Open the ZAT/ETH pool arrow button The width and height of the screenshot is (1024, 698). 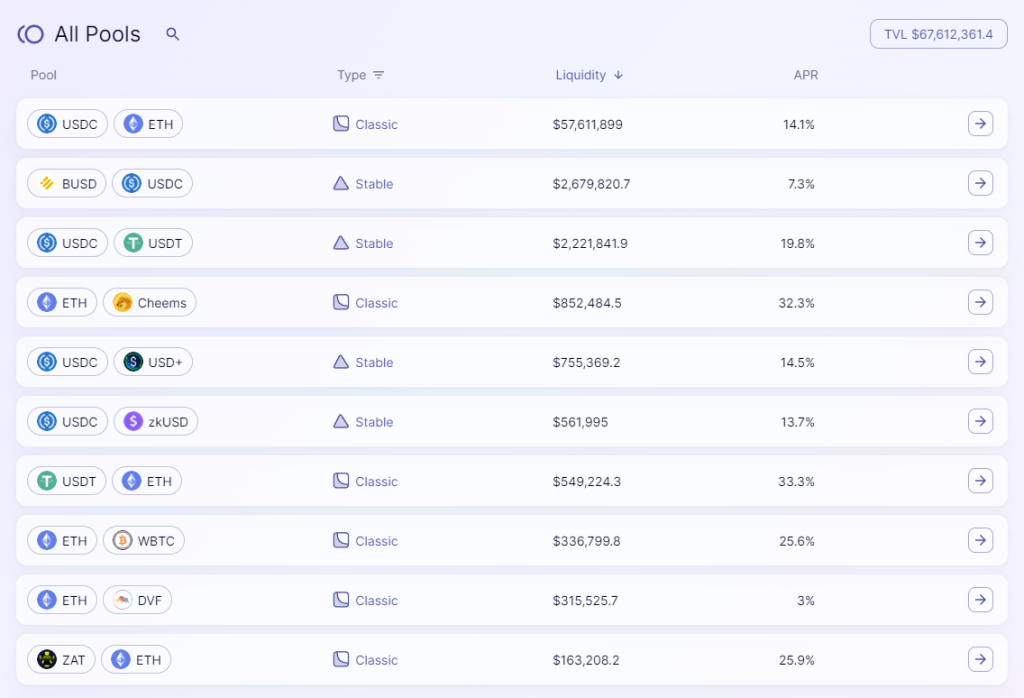980,660
